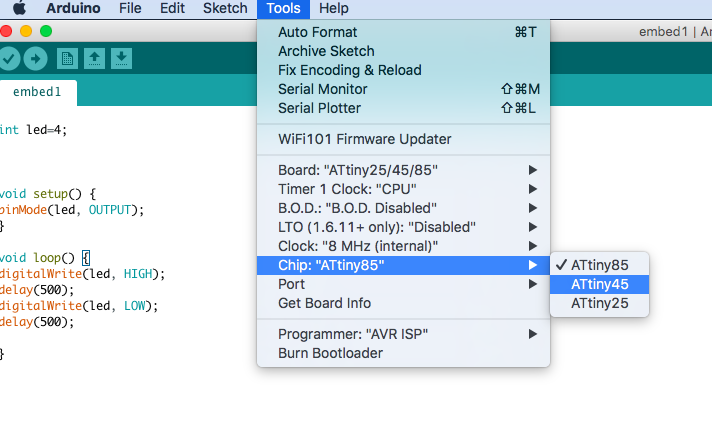This screenshot has height=441, width=712.
Task: Click the "digitalWrite(led, LOW);" line
Action: coord(79,306)
